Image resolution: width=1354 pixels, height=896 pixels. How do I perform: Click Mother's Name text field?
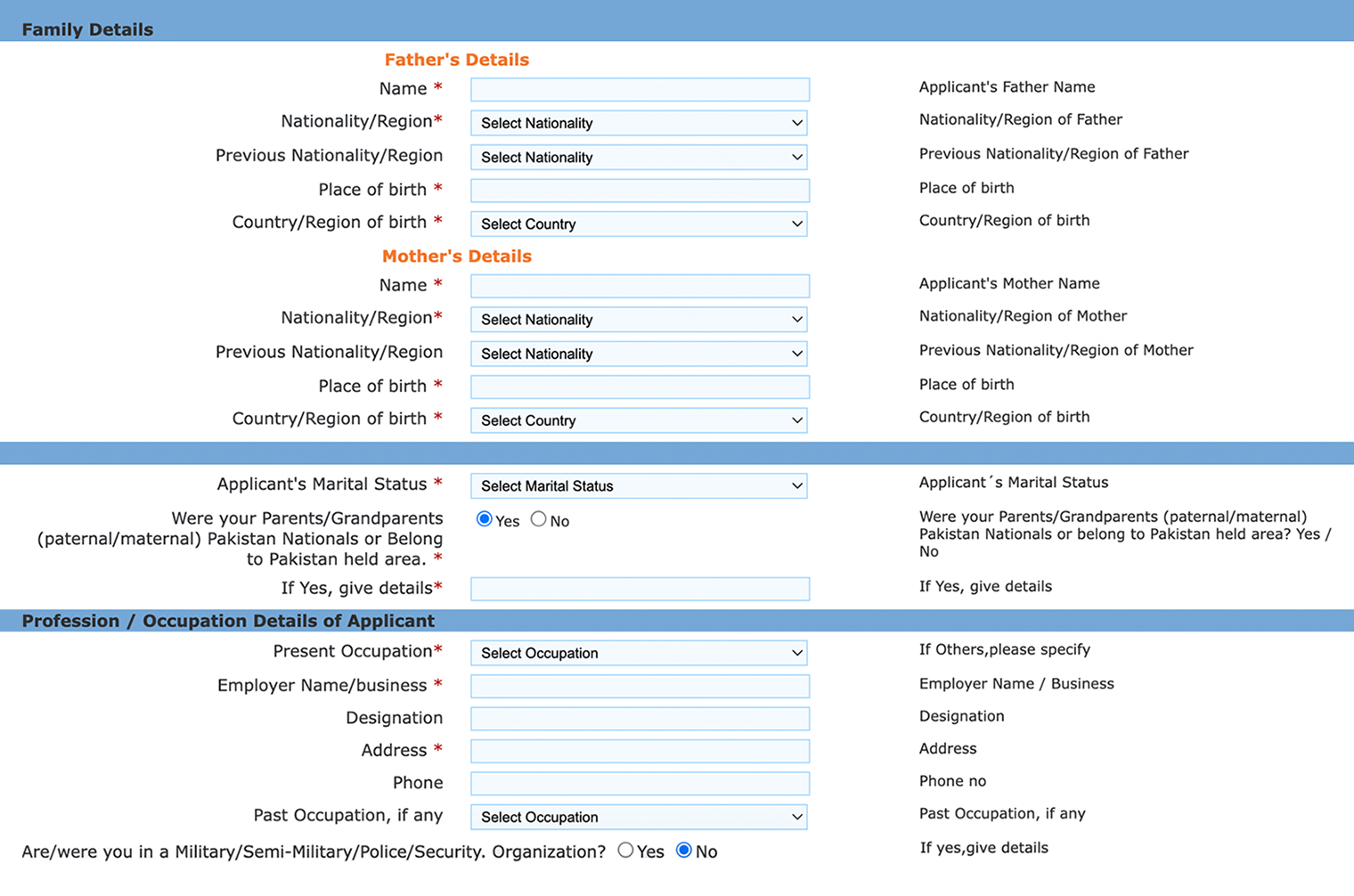[x=640, y=286]
